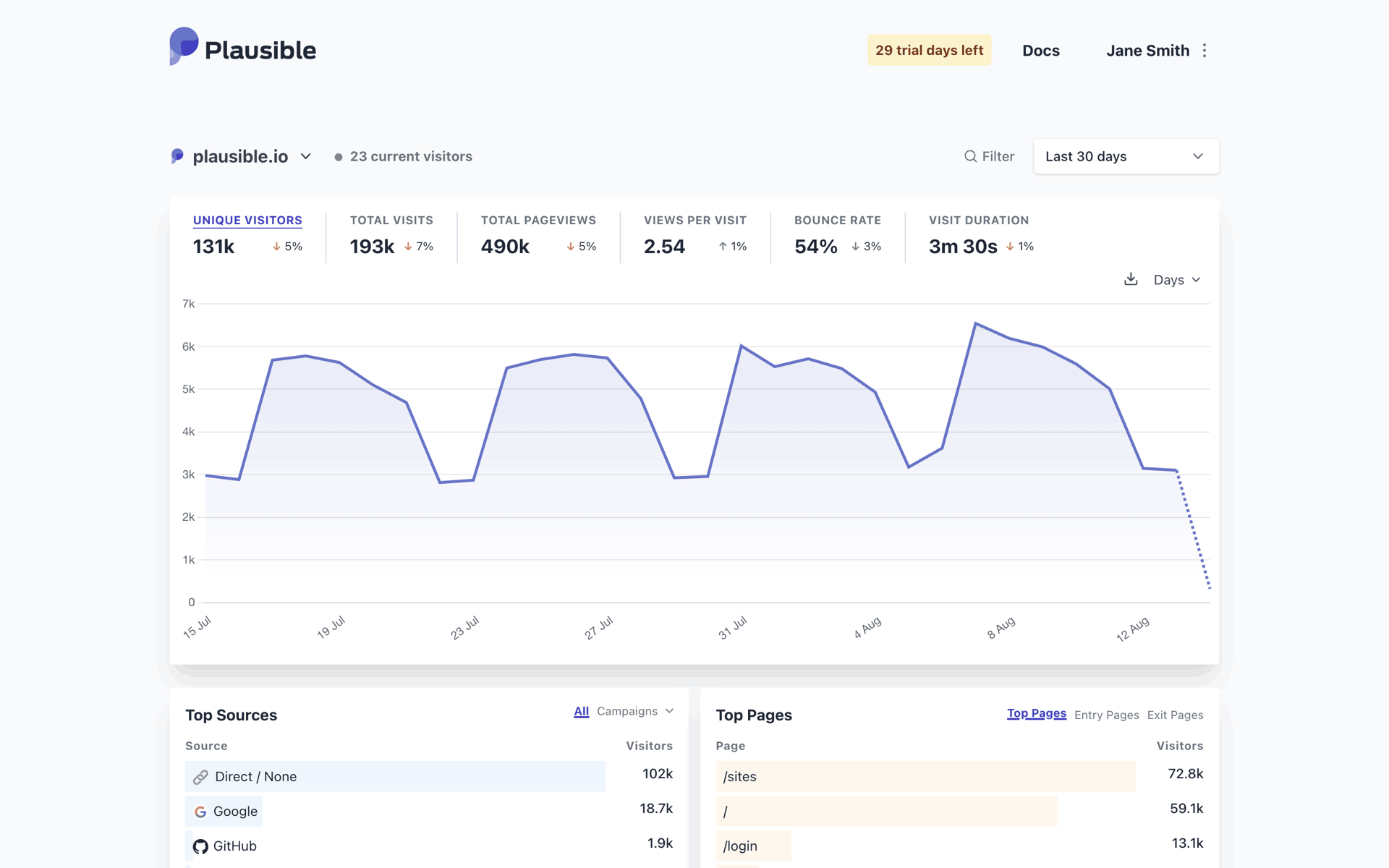
Task: Download chart data with export icon
Action: (x=1131, y=279)
